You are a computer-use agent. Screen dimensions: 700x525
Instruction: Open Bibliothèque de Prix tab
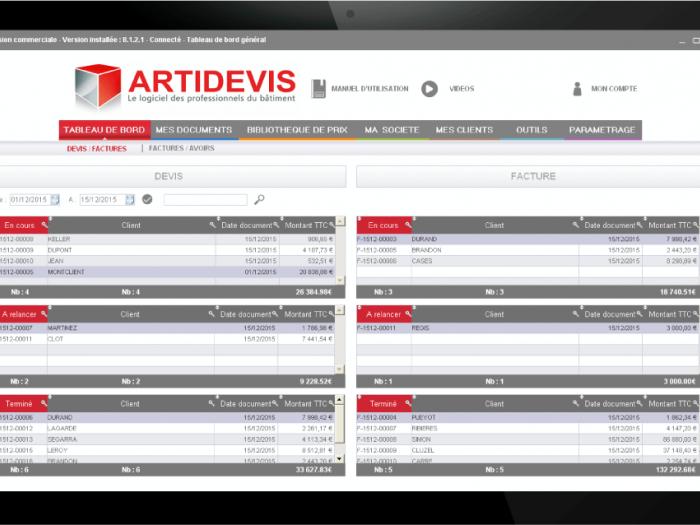pos(297,130)
